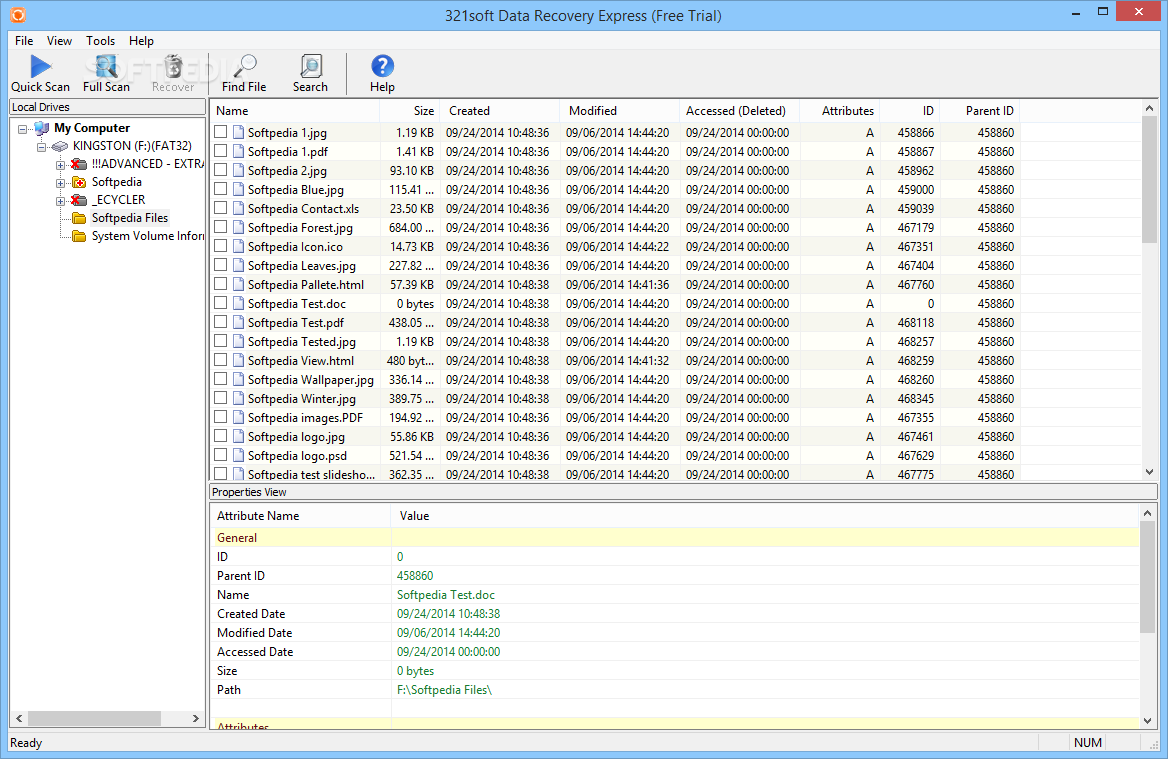This screenshot has height=759, width=1168.
Task: Collapse the My Computer tree node
Action: [22, 129]
